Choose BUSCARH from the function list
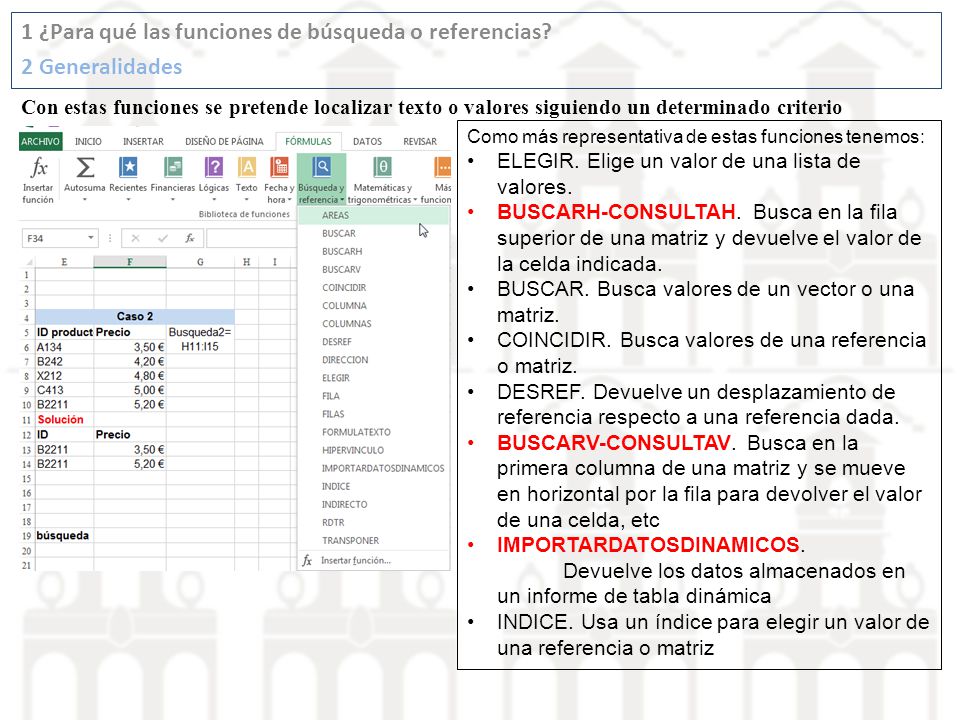The height and width of the screenshot is (720, 960). click(373, 252)
